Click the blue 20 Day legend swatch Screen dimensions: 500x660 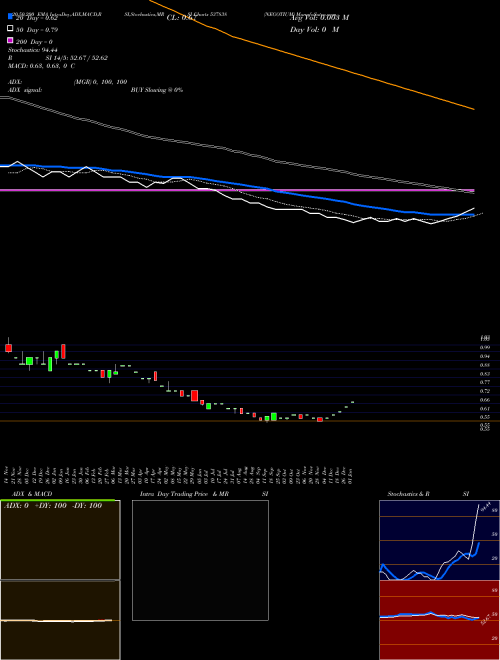tap(10, 17)
